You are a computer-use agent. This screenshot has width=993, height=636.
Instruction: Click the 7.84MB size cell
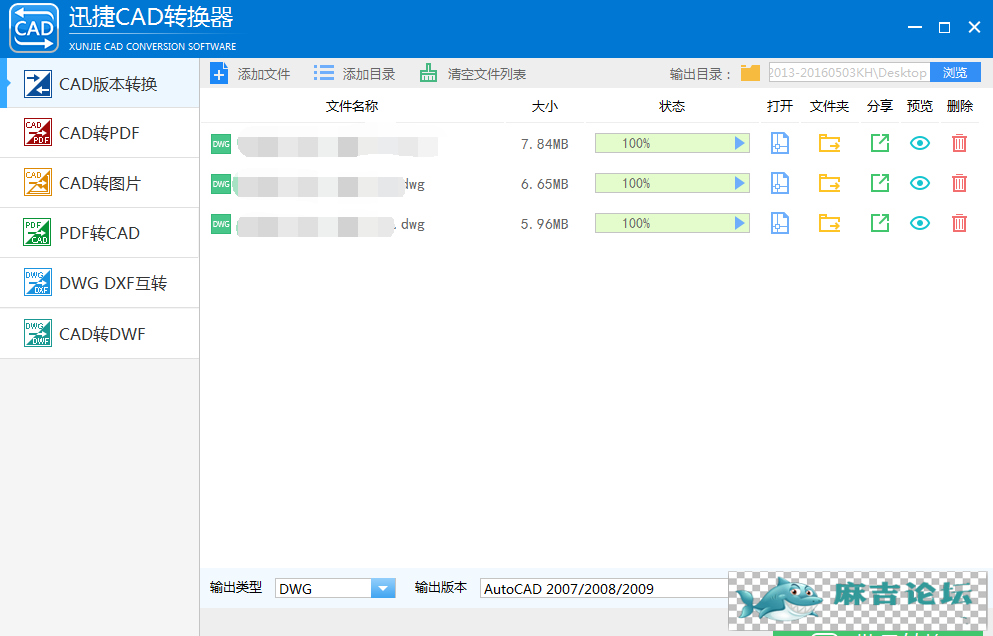click(545, 144)
